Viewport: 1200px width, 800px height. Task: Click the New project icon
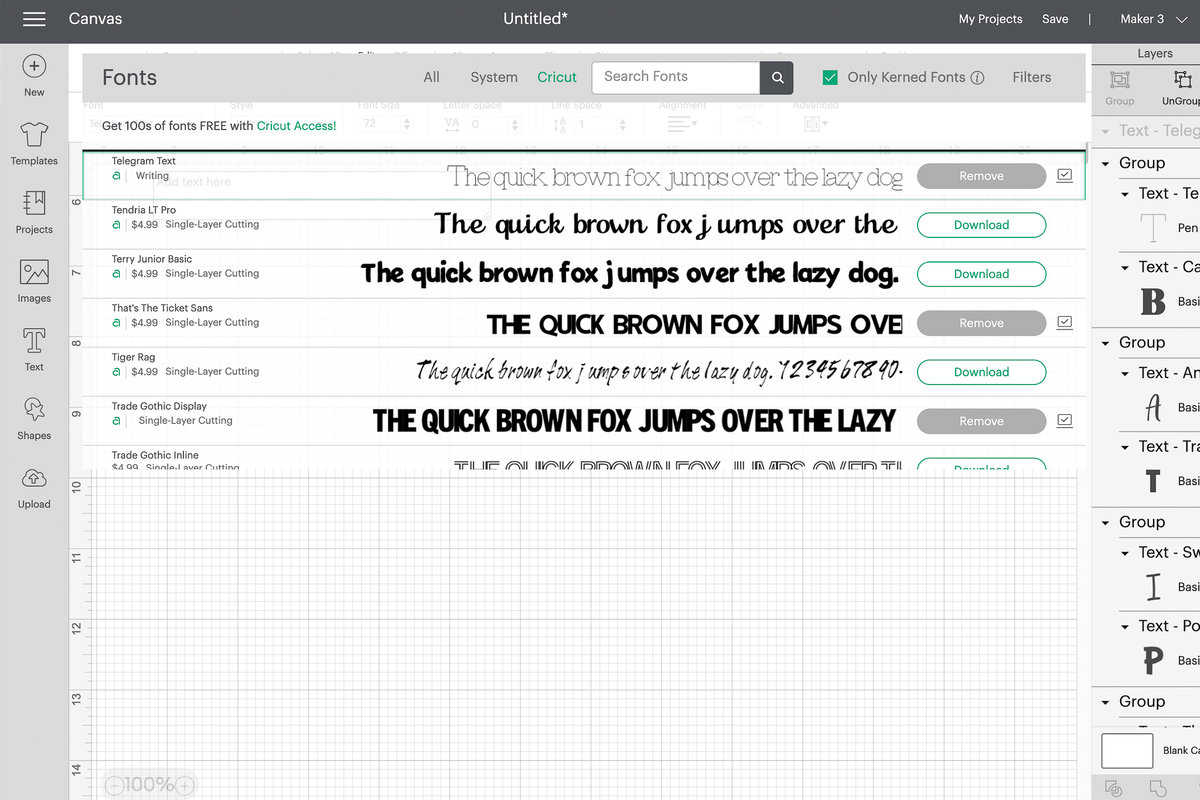pyautogui.click(x=34, y=66)
